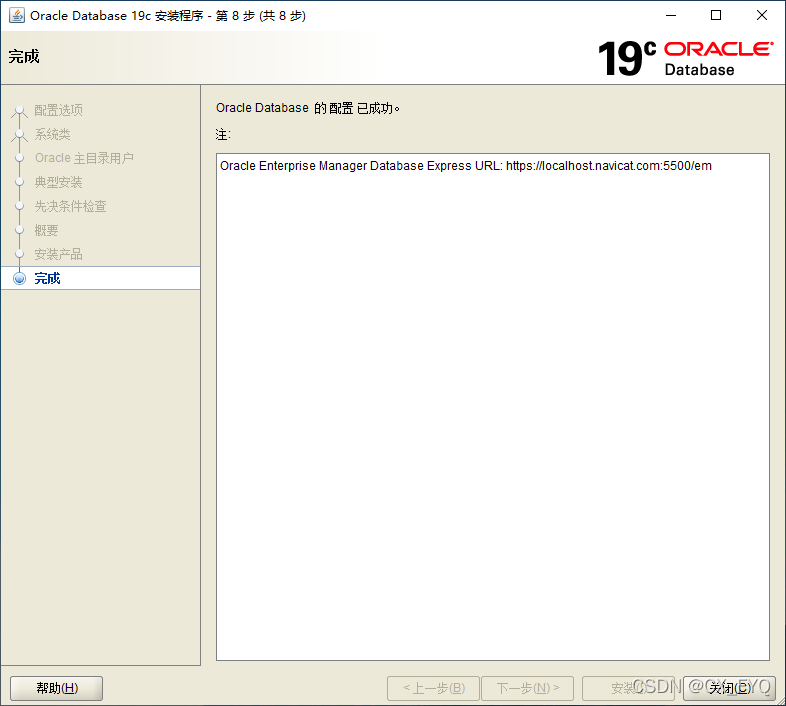Click the Java installer icon in title bar
Viewport: 786px width, 706px height.
click(x=17, y=16)
